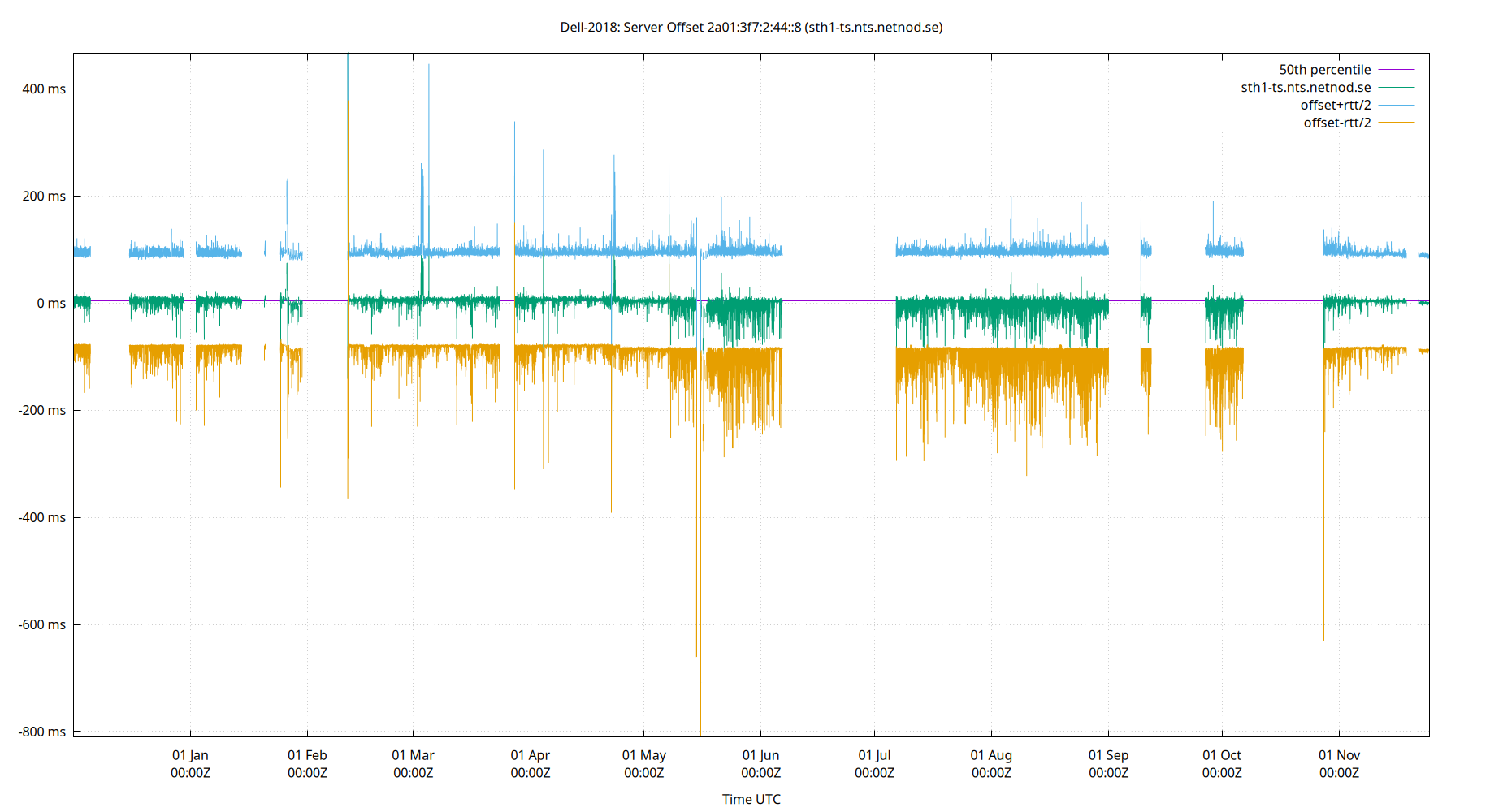Select the "01 Jan 00:00Z" tick label

point(188,763)
